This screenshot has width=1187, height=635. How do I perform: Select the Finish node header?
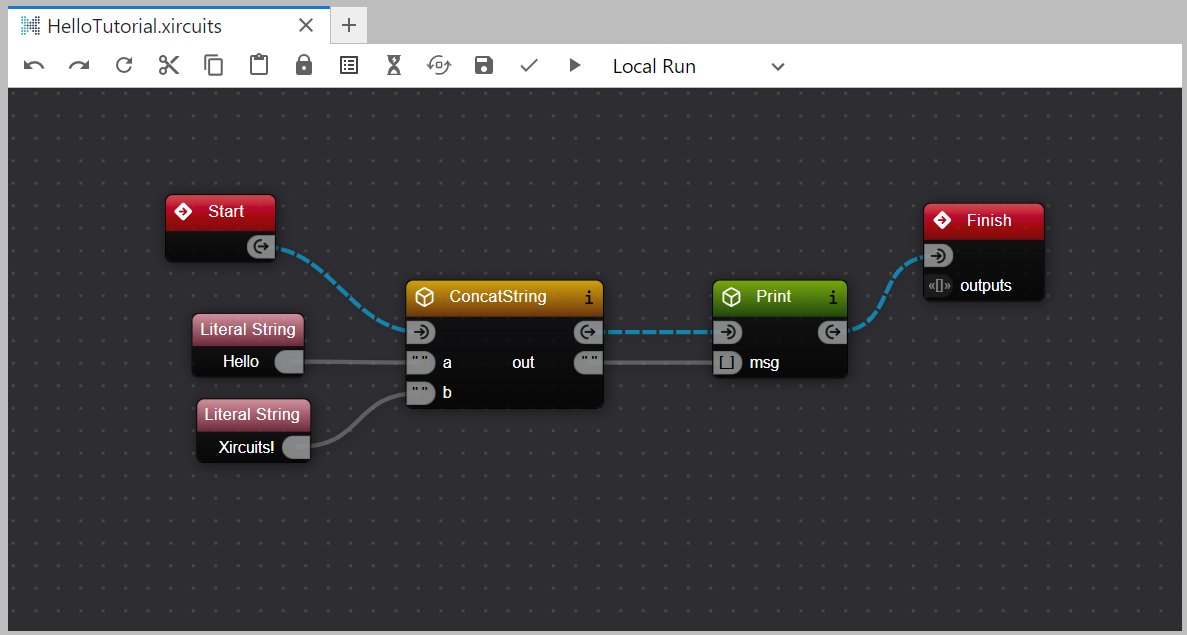coord(983,221)
